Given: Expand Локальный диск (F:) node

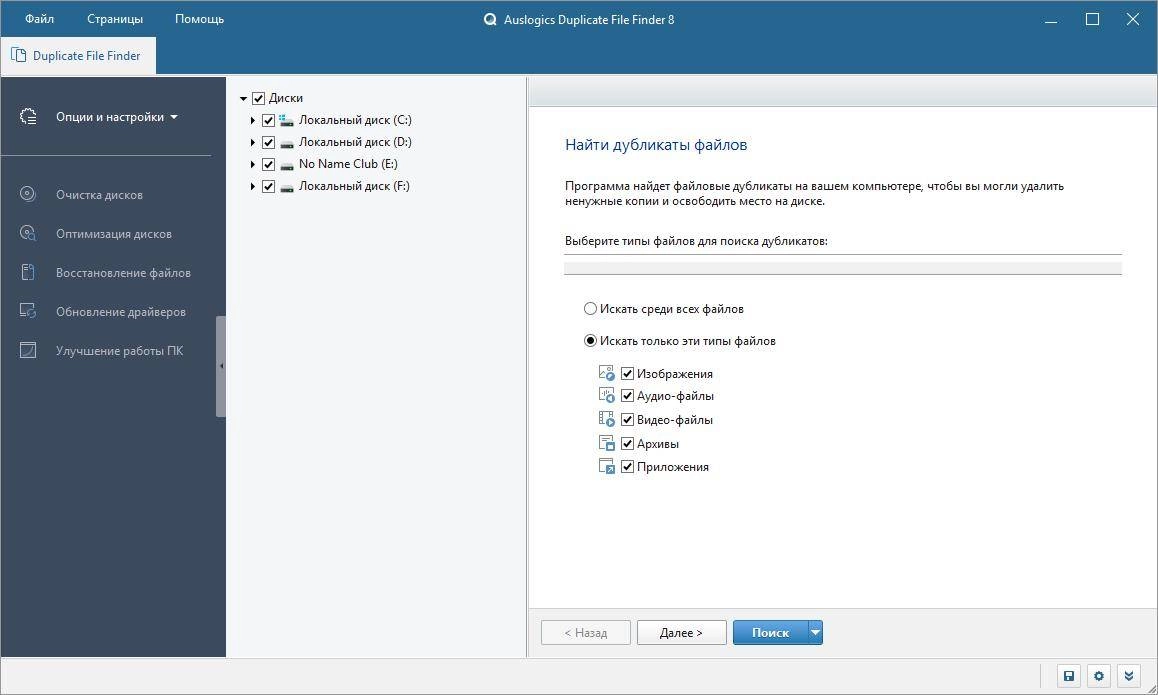Looking at the screenshot, I should point(253,187).
